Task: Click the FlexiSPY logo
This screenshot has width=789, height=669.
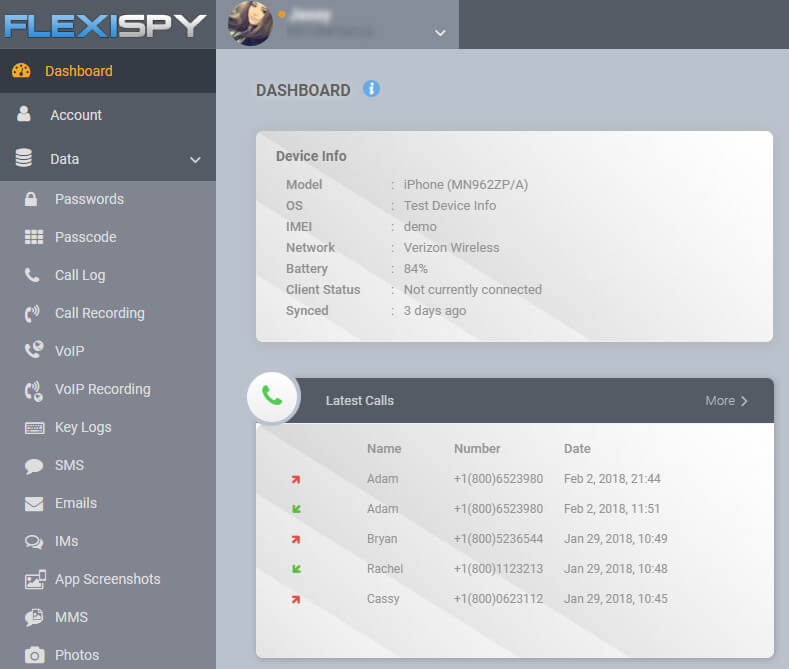Action: coord(105,24)
